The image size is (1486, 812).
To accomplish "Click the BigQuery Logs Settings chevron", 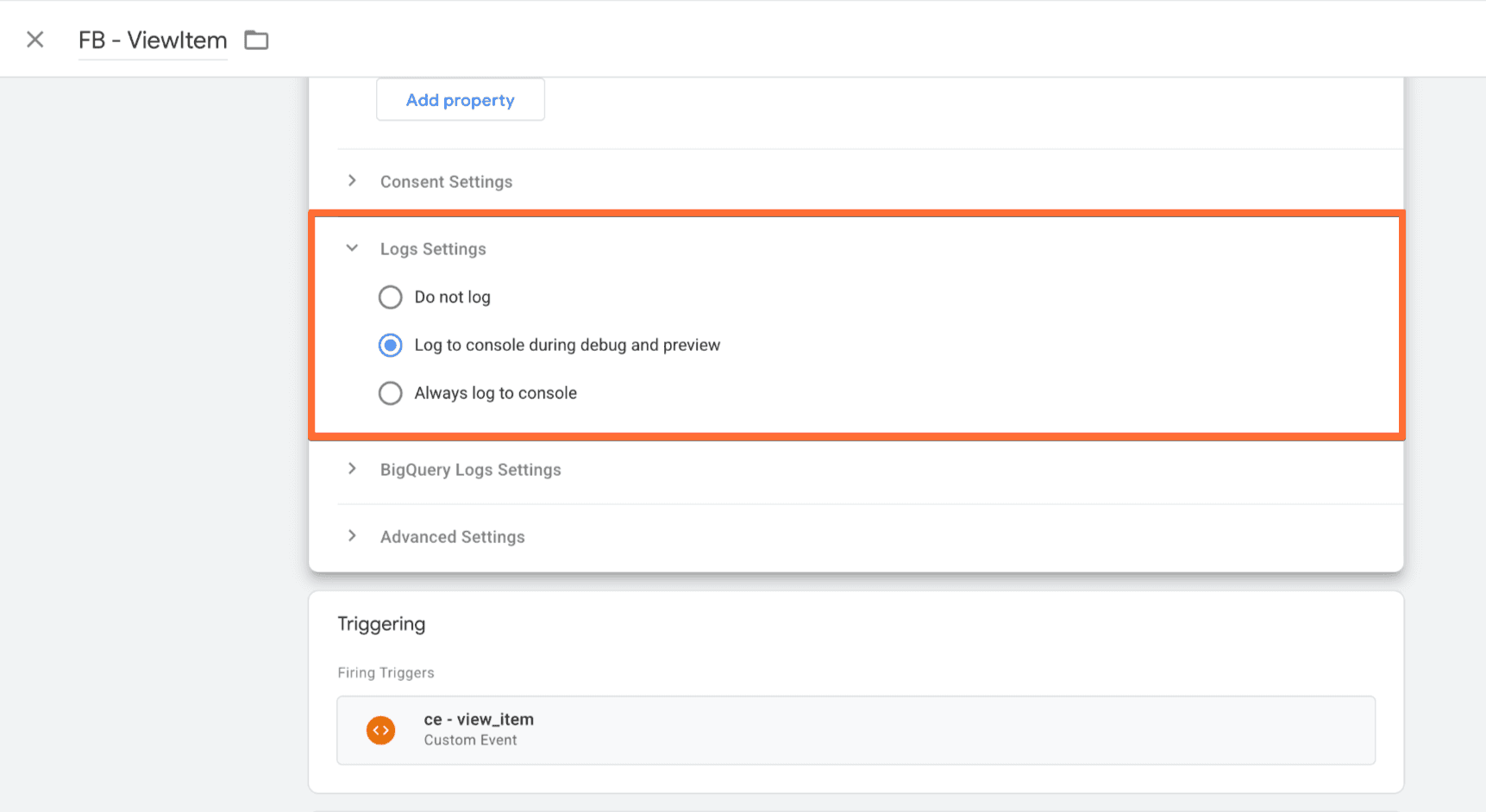I will pyautogui.click(x=352, y=468).
